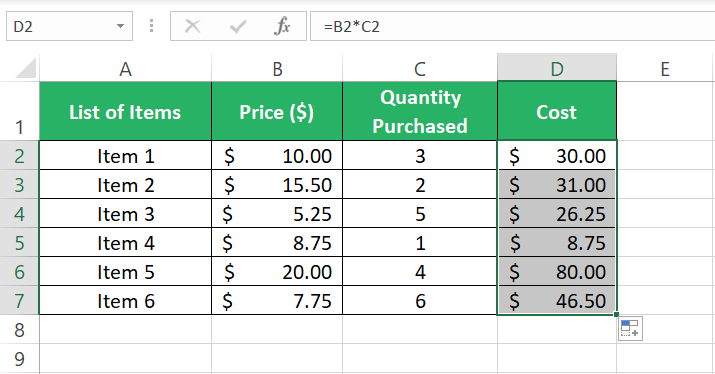Select row 8 header

[x=19, y=329]
